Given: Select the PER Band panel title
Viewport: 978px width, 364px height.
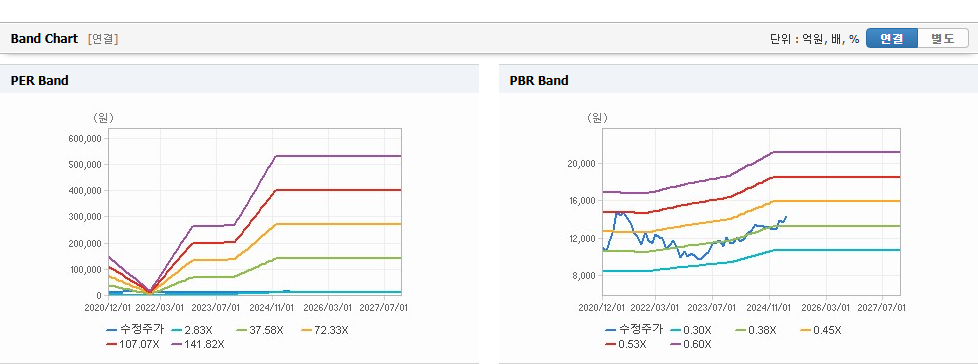Looking at the screenshot, I should tap(39, 80).
